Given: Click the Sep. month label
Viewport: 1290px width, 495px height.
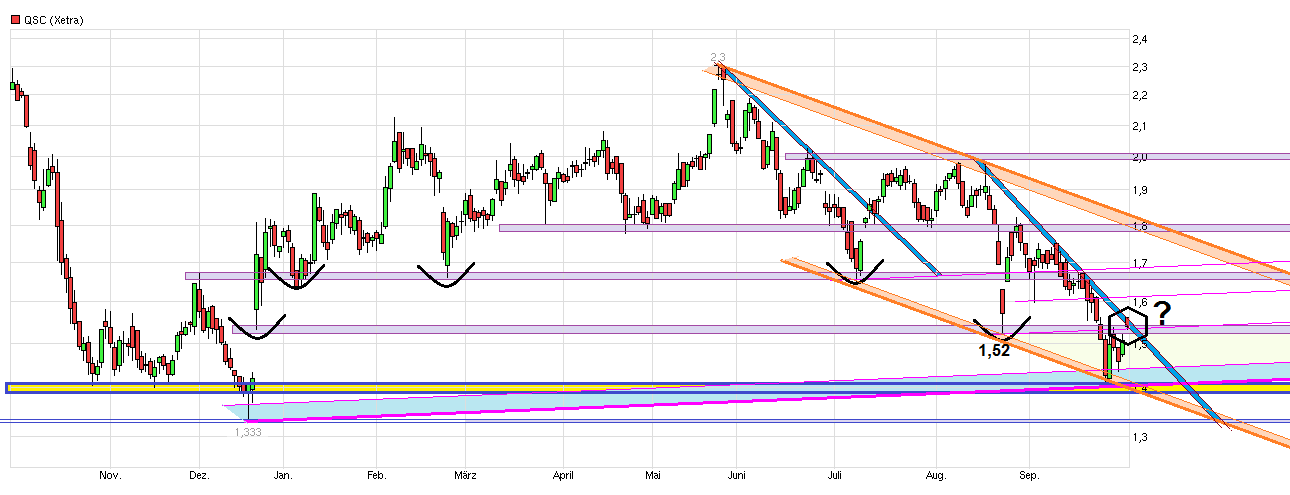Looking at the screenshot, I should click(1030, 477).
